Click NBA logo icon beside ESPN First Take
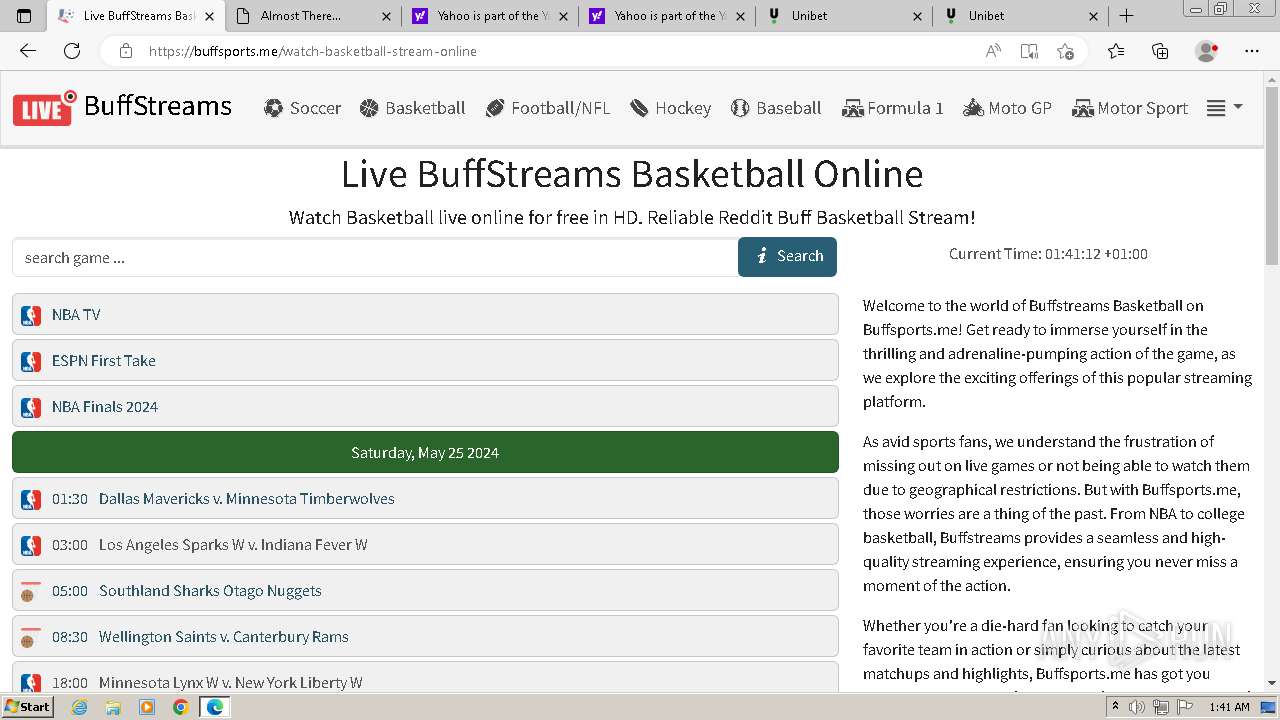The image size is (1280, 720). [x=31, y=361]
